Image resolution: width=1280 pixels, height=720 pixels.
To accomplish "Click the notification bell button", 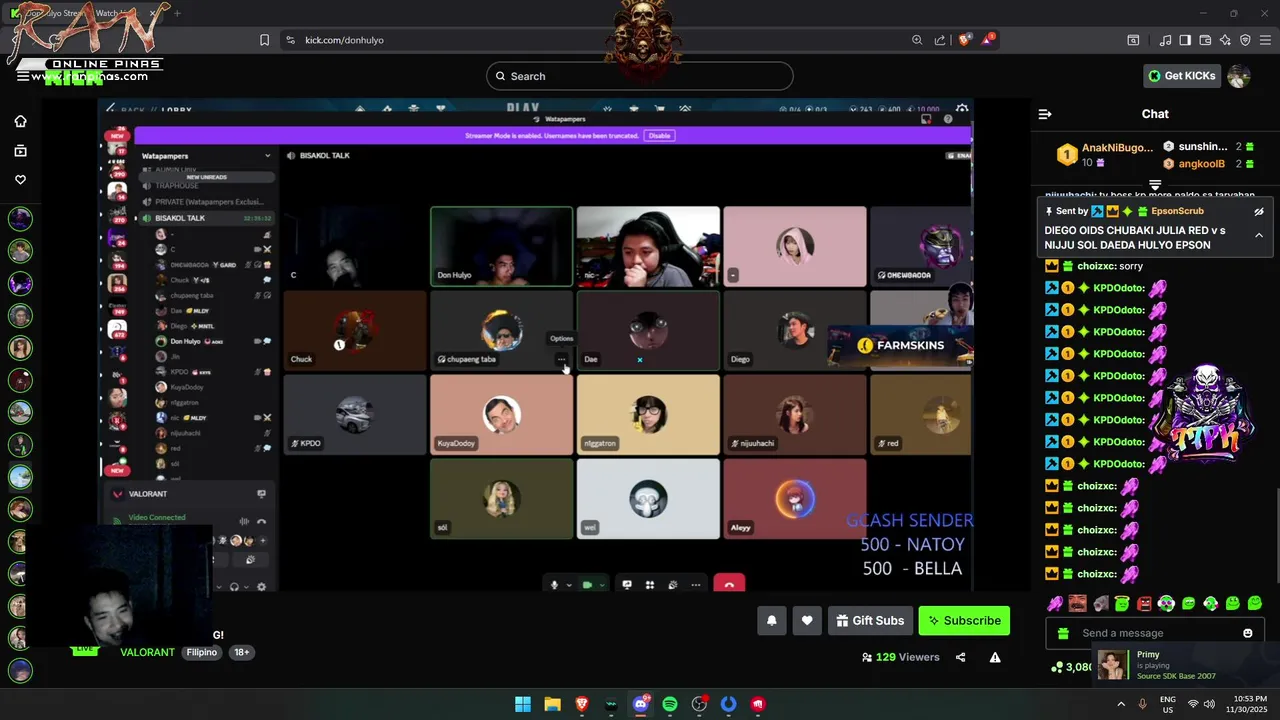I will pos(771,620).
